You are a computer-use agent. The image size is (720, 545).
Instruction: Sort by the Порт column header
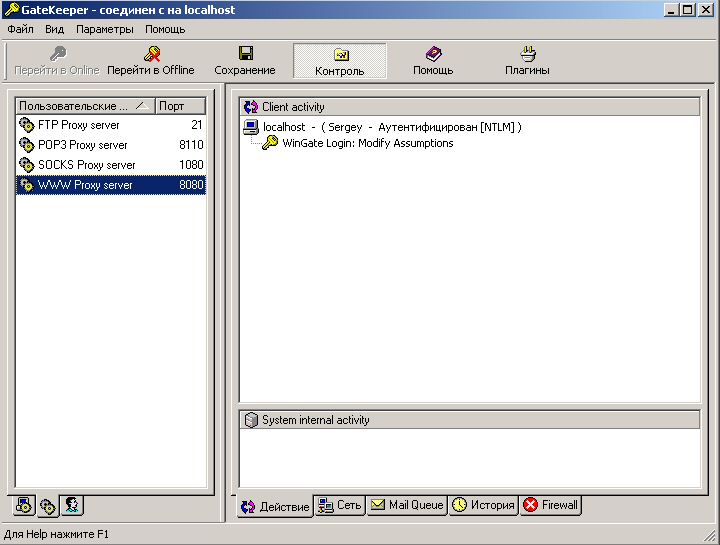pyautogui.click(x=180, y=106)
